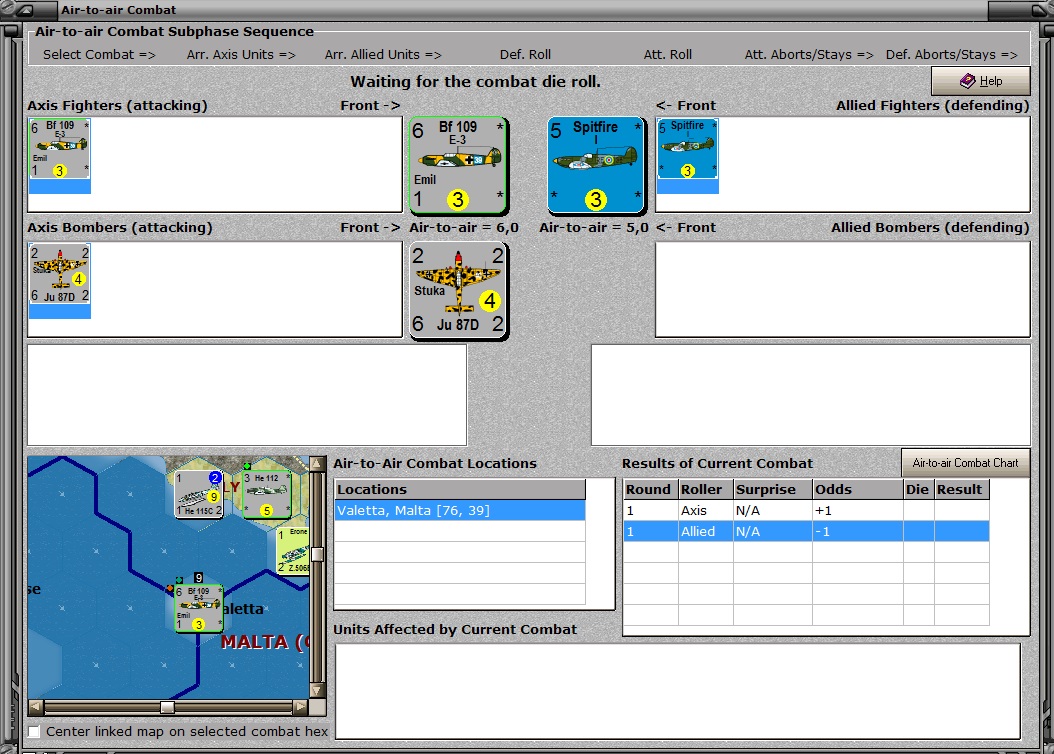Click the Roller column header
The width and height of the screenshot is (1054, 754).
[705, 489]
